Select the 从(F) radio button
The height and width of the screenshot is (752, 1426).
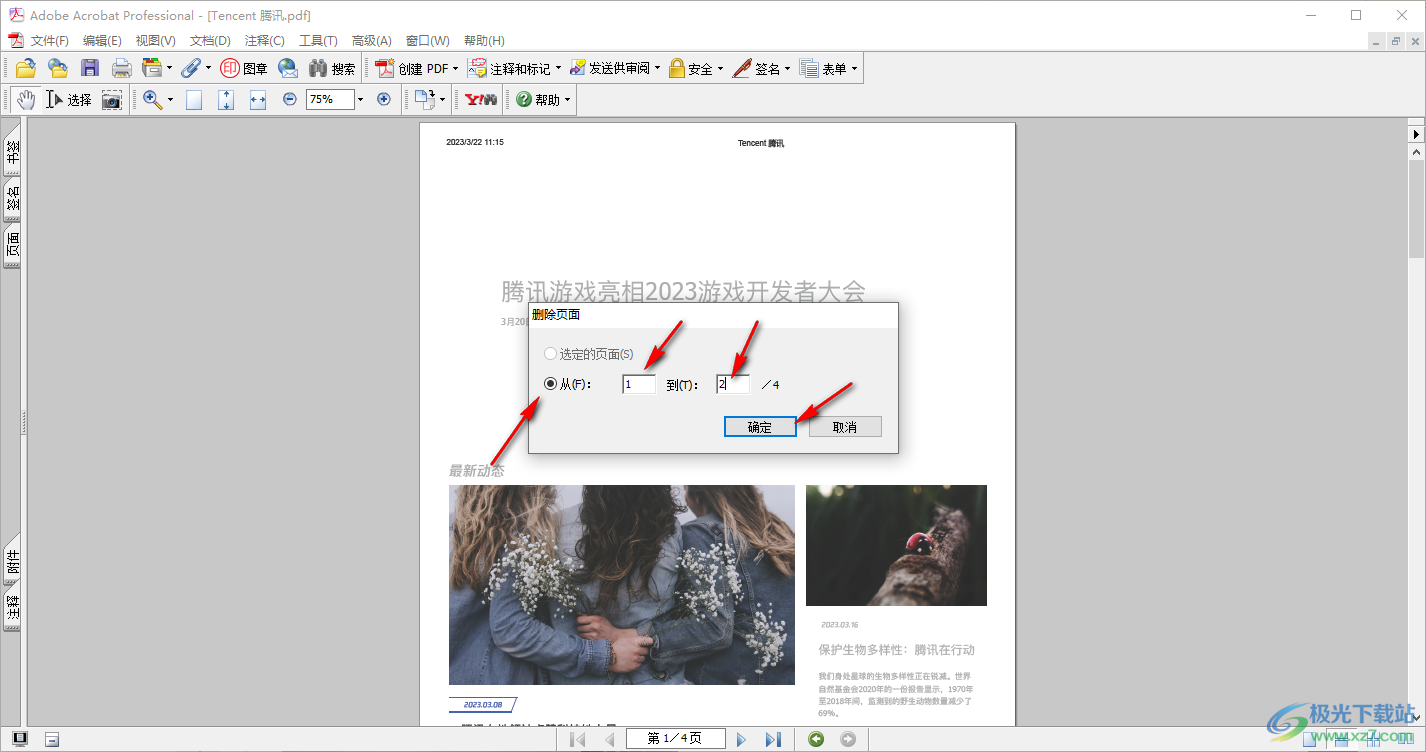[x=550, y=384]
